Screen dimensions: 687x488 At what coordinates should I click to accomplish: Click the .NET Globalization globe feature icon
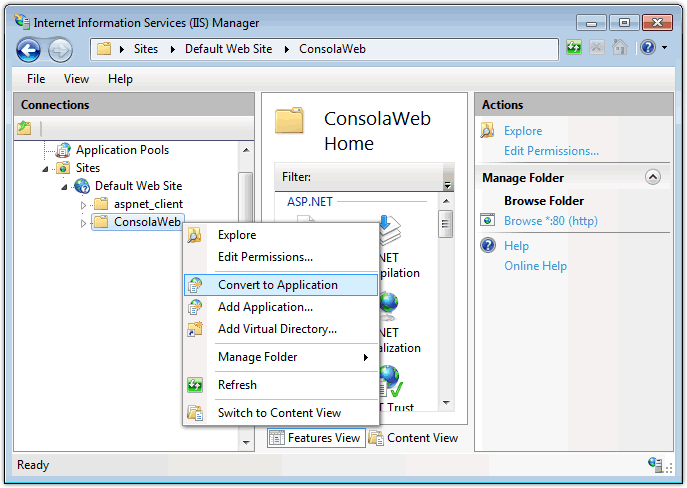click(389, 306)
